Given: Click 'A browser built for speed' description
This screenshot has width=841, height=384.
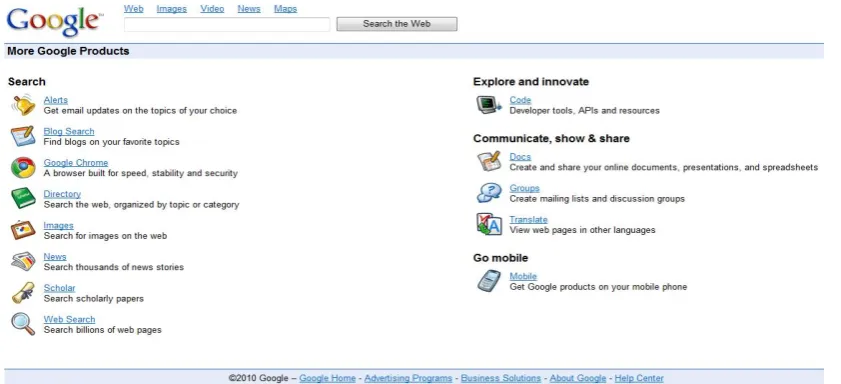Looking at the screenshot, I should 141,173.
